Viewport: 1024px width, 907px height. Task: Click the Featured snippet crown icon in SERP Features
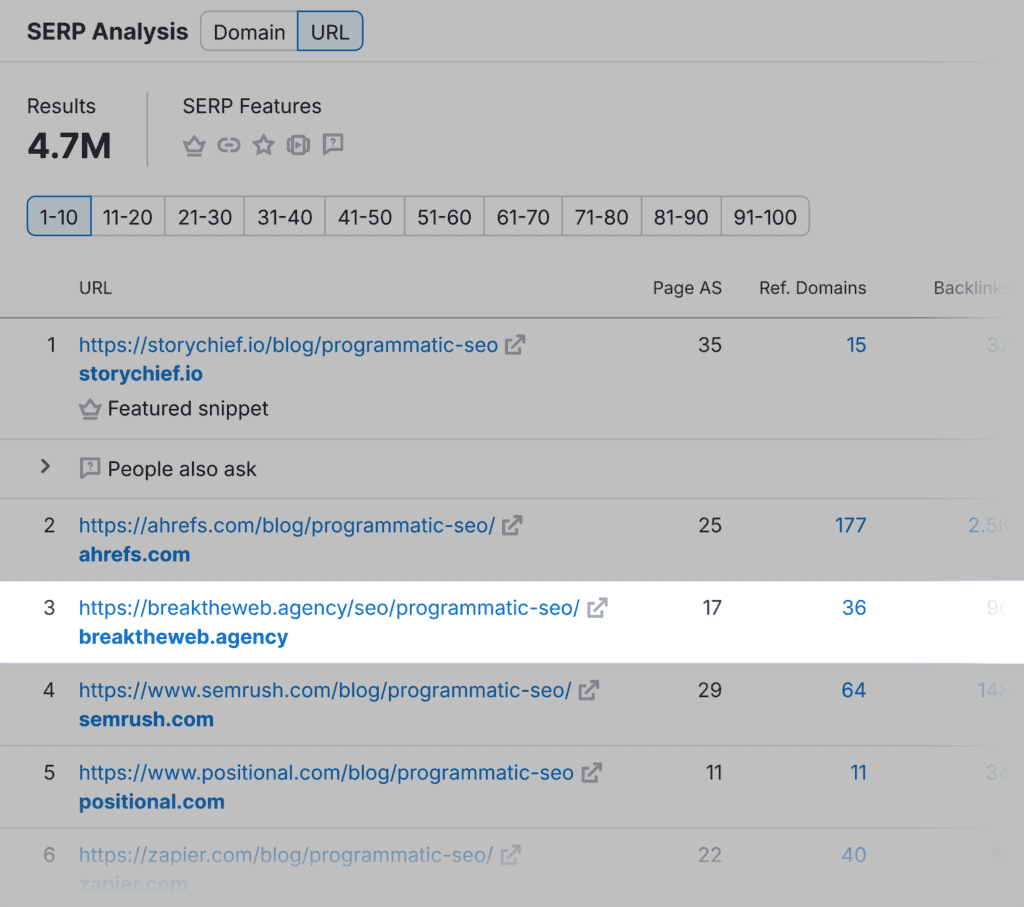click(194, 146)
